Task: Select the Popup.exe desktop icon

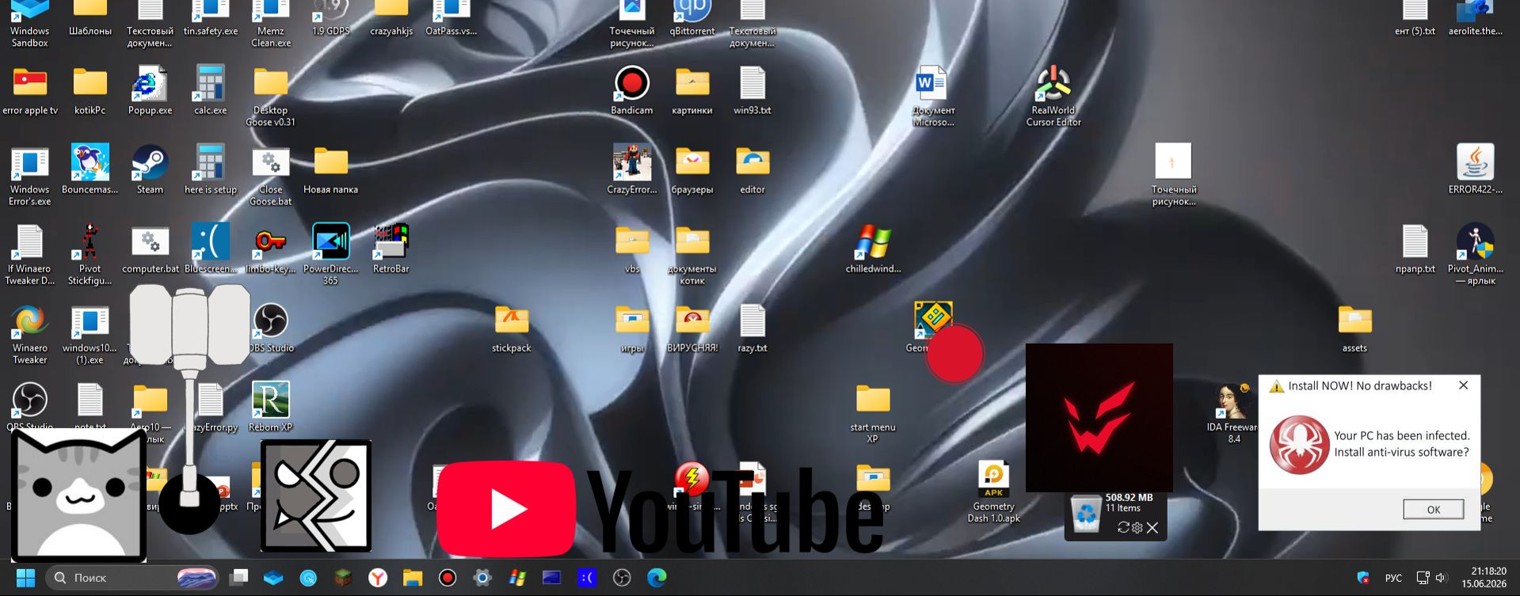Action: [150, 90]
